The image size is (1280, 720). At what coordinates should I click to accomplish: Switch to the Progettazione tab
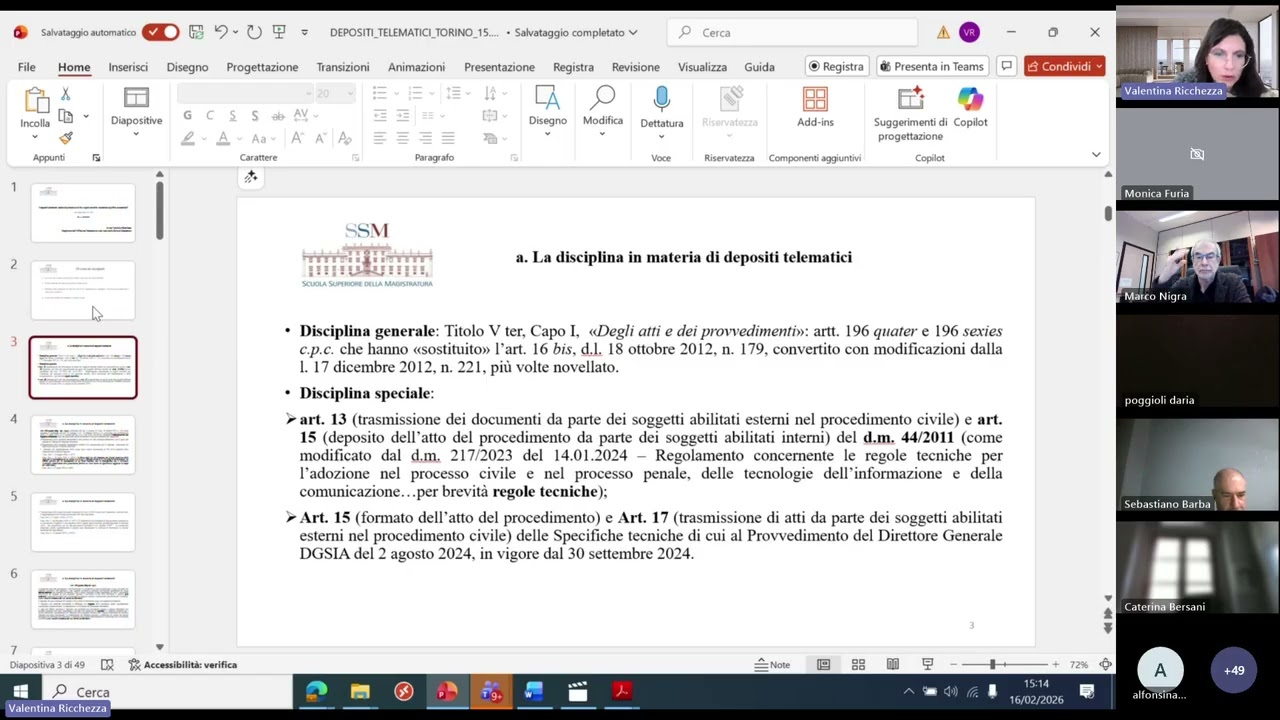(x=262, y=67)
